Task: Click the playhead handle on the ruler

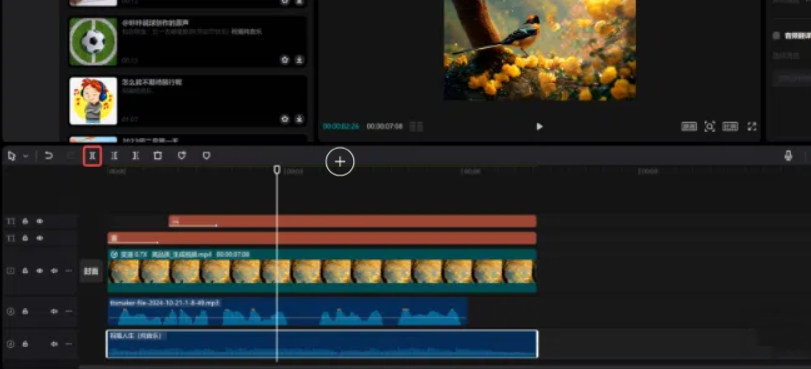Action: 277,169
